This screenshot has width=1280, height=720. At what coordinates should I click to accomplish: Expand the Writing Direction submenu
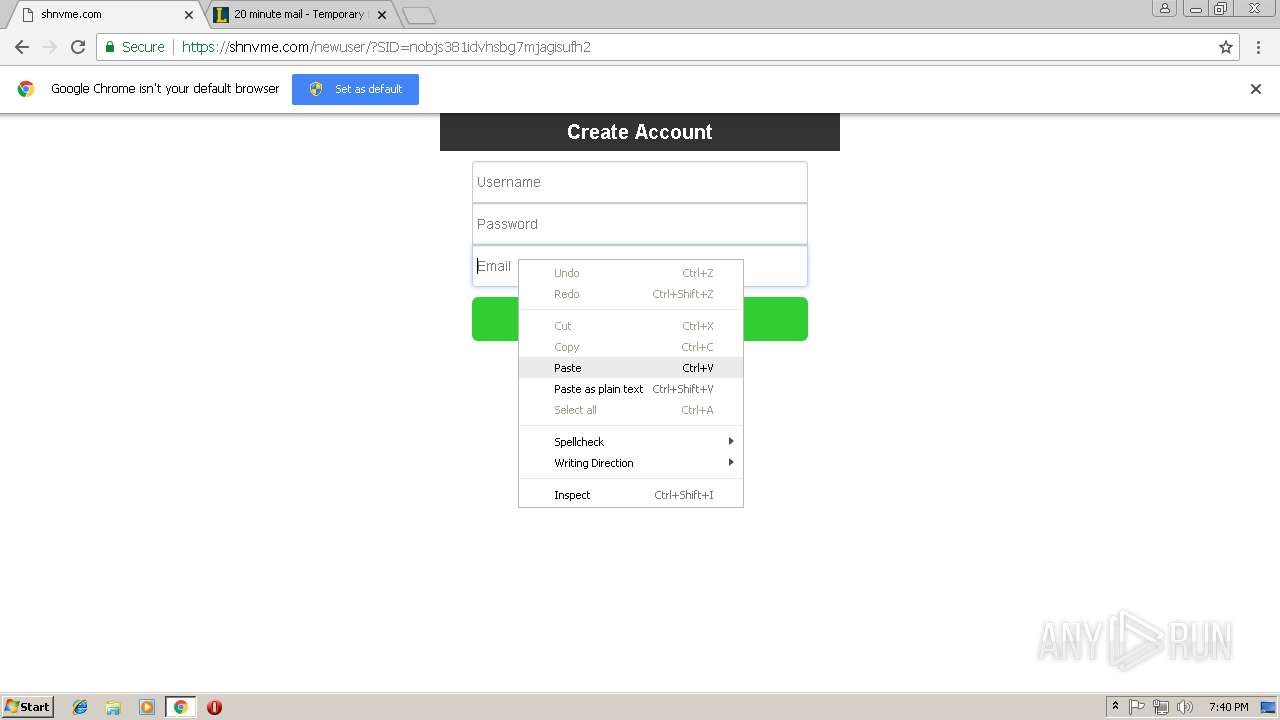[631, 463]
